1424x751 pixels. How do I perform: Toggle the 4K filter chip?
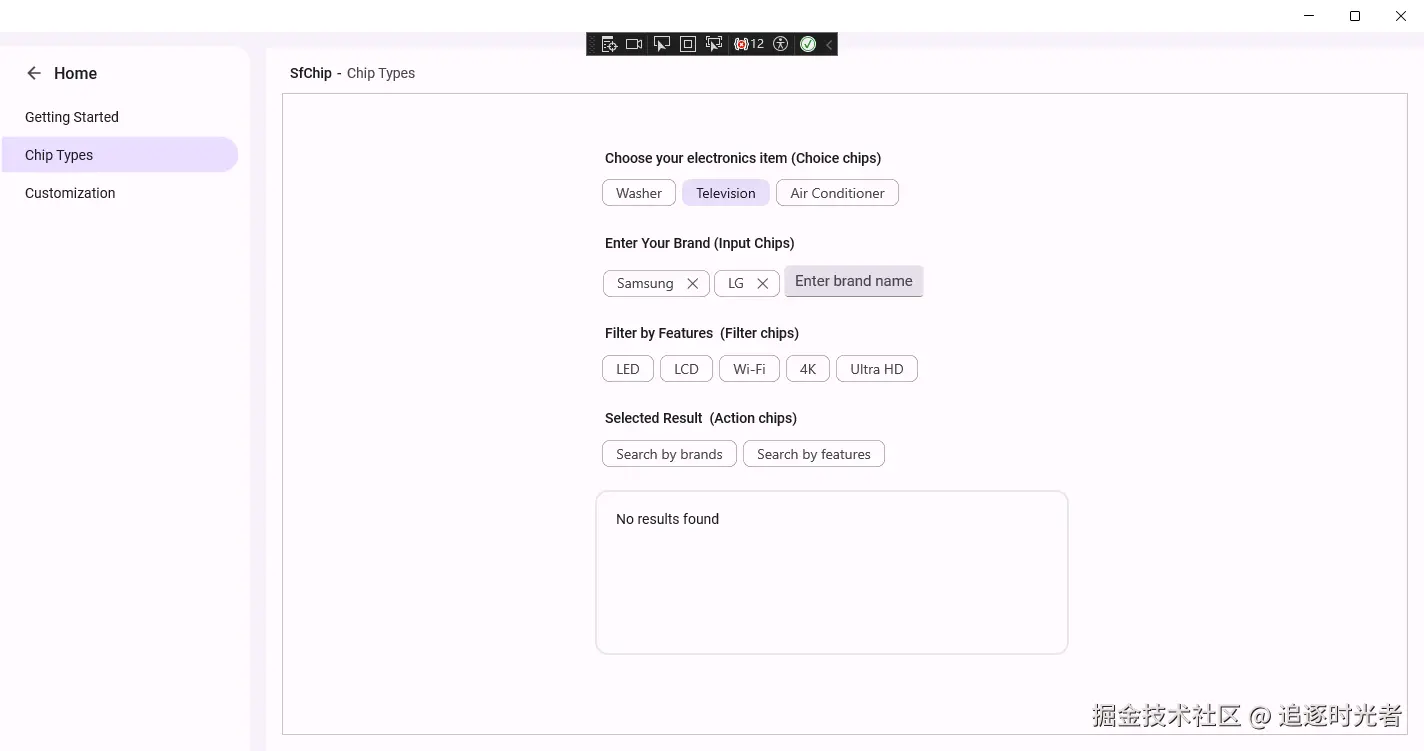tap(808, 369)
